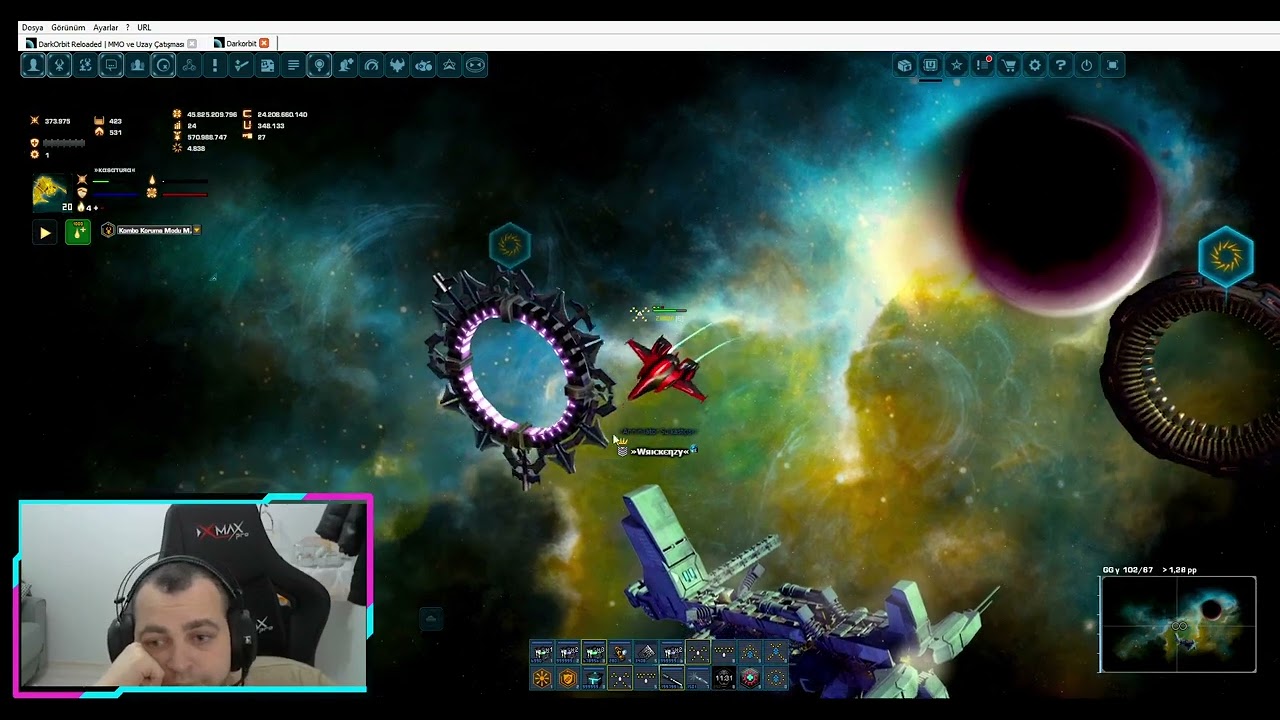
Task: Activate highlighted drone formation in top-row slot 7
Action: [x=698, y=652]
